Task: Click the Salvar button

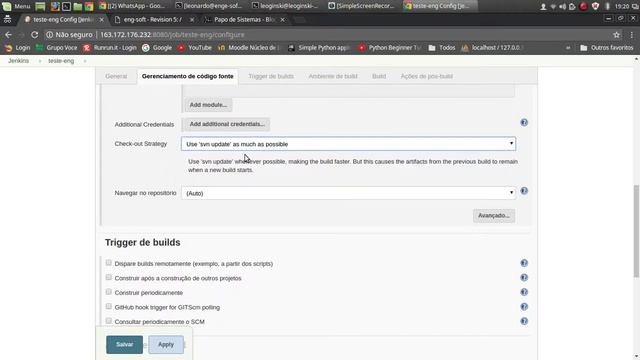Action: tap(124, 344)
